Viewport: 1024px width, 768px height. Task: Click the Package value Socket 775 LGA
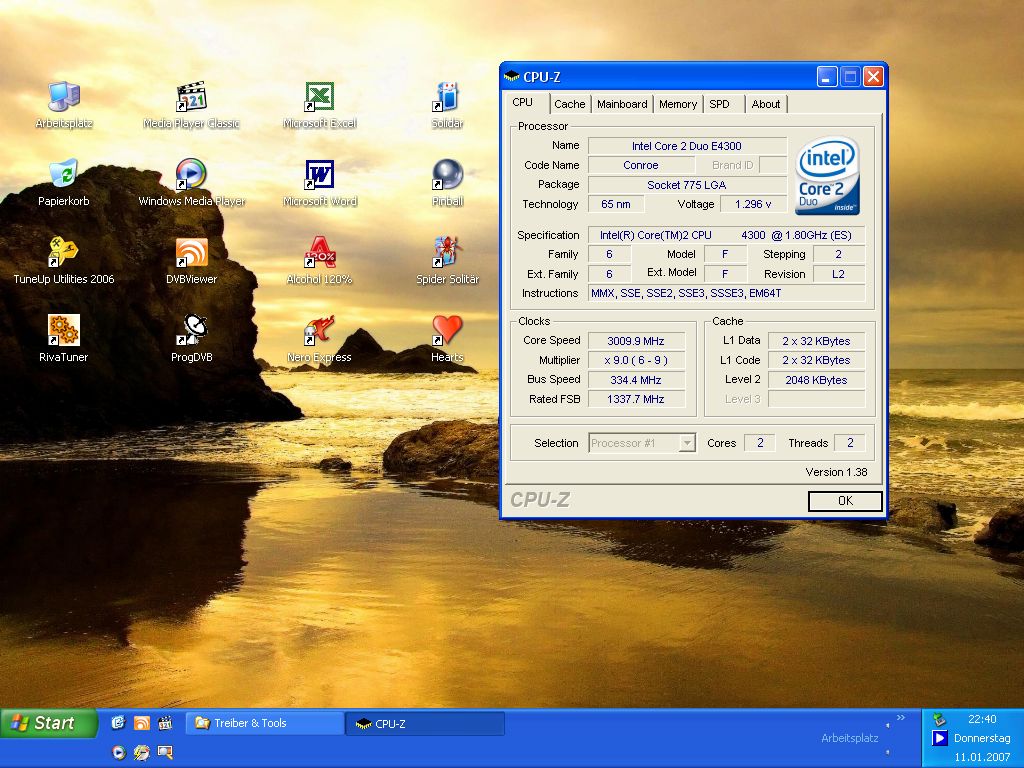(x=687, y=185)
